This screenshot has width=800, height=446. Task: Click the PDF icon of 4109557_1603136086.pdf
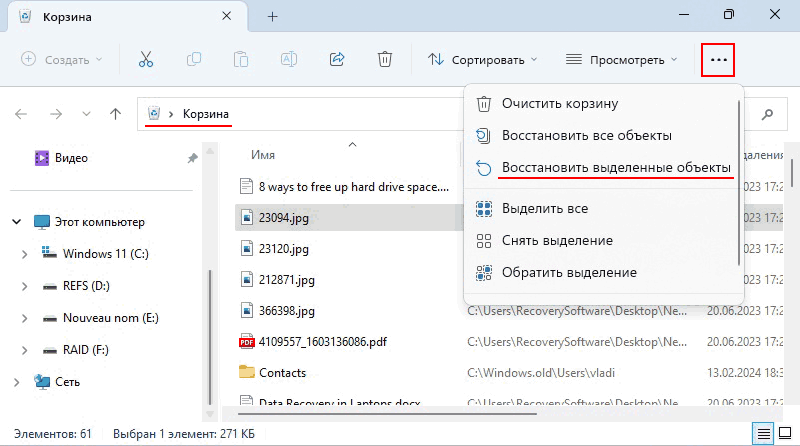[x=247, y=341]
